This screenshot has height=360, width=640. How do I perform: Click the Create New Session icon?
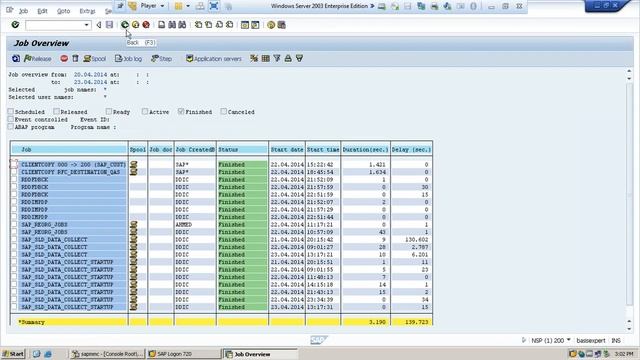tap(244, 25)
